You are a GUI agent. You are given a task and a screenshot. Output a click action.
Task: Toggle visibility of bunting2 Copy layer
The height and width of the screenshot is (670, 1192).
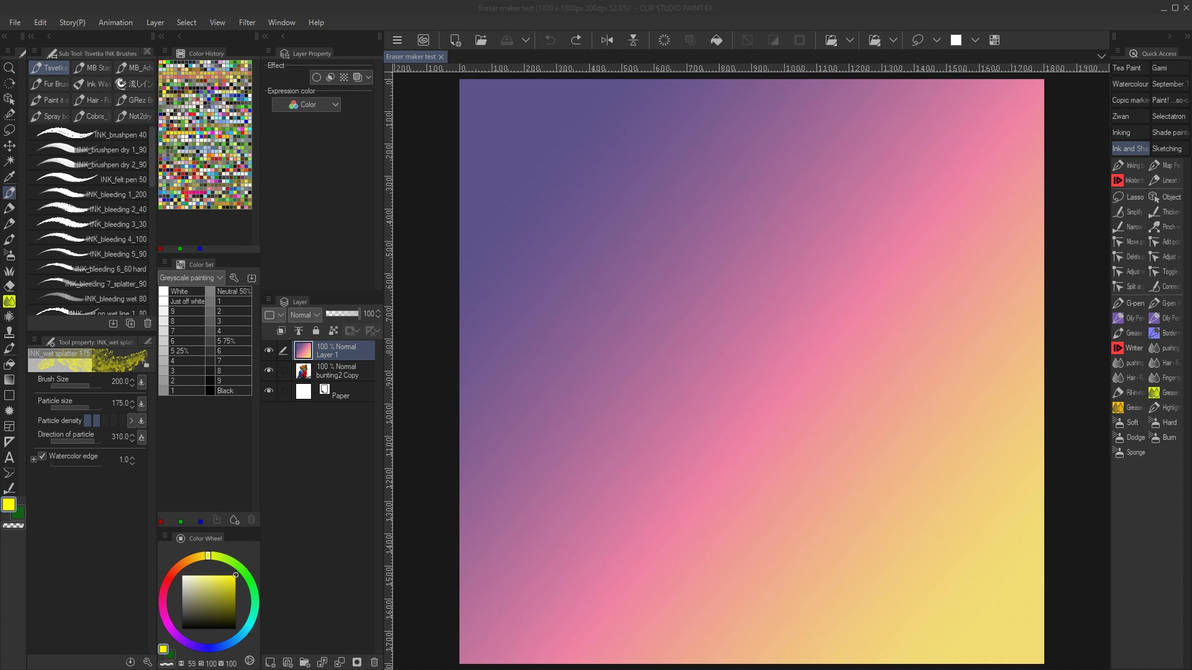click(269, 371)
